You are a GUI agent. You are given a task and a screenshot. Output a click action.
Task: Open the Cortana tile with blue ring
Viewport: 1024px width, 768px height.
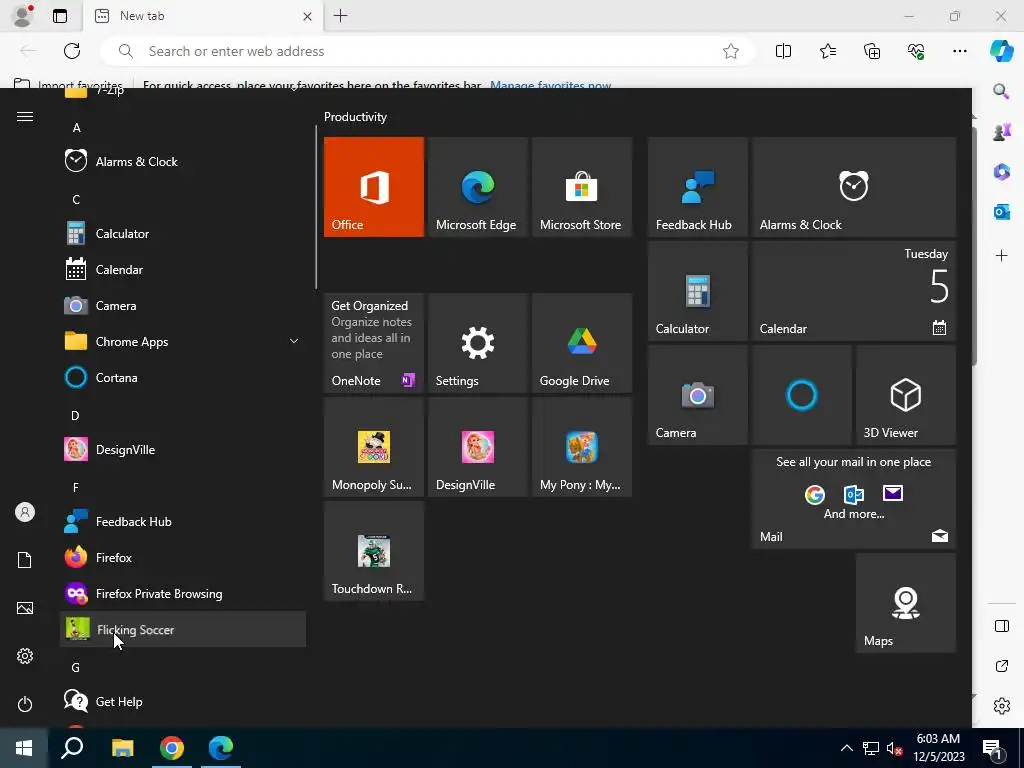click(801, 395)
